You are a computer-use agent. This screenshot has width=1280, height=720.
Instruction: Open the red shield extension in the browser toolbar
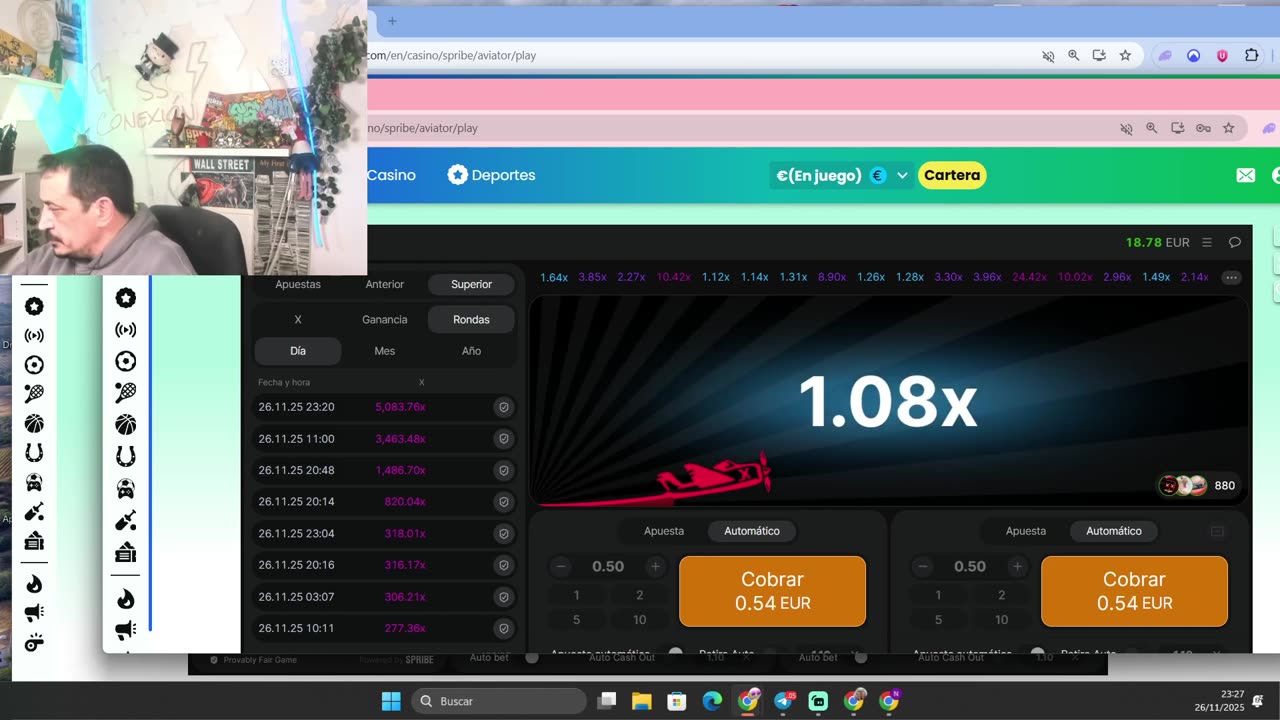click(1222, 56)
